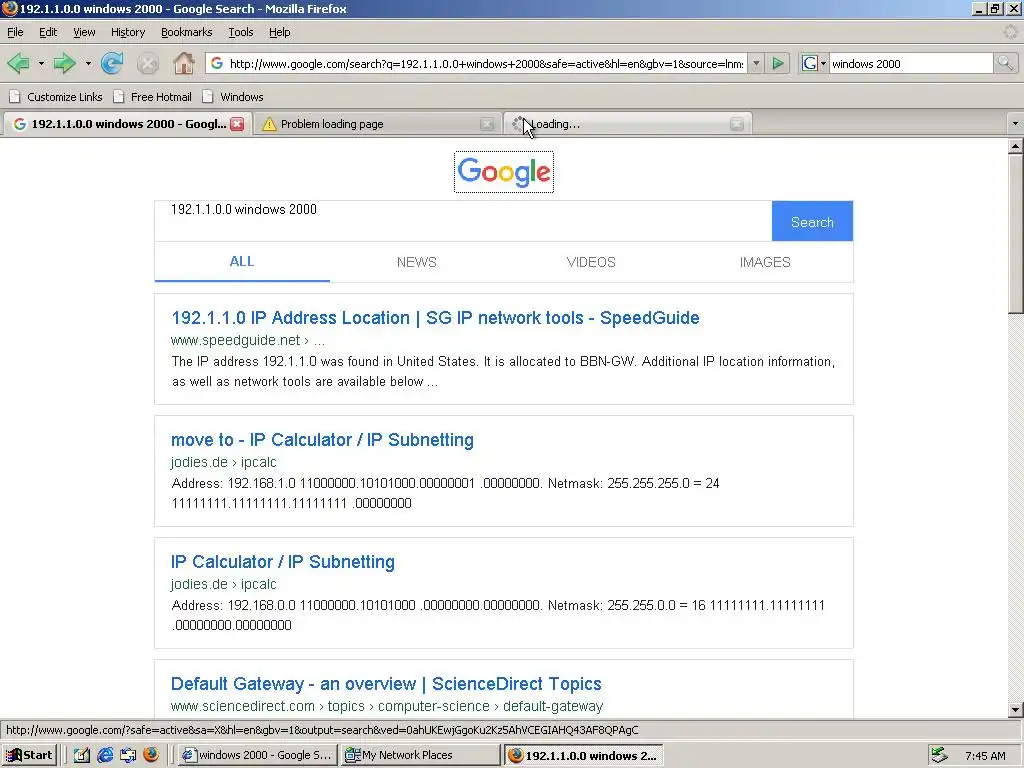This screenshot has width=1024, height=768.
Task: Open the list all tabs dropdown
Action: point(1015,123)
